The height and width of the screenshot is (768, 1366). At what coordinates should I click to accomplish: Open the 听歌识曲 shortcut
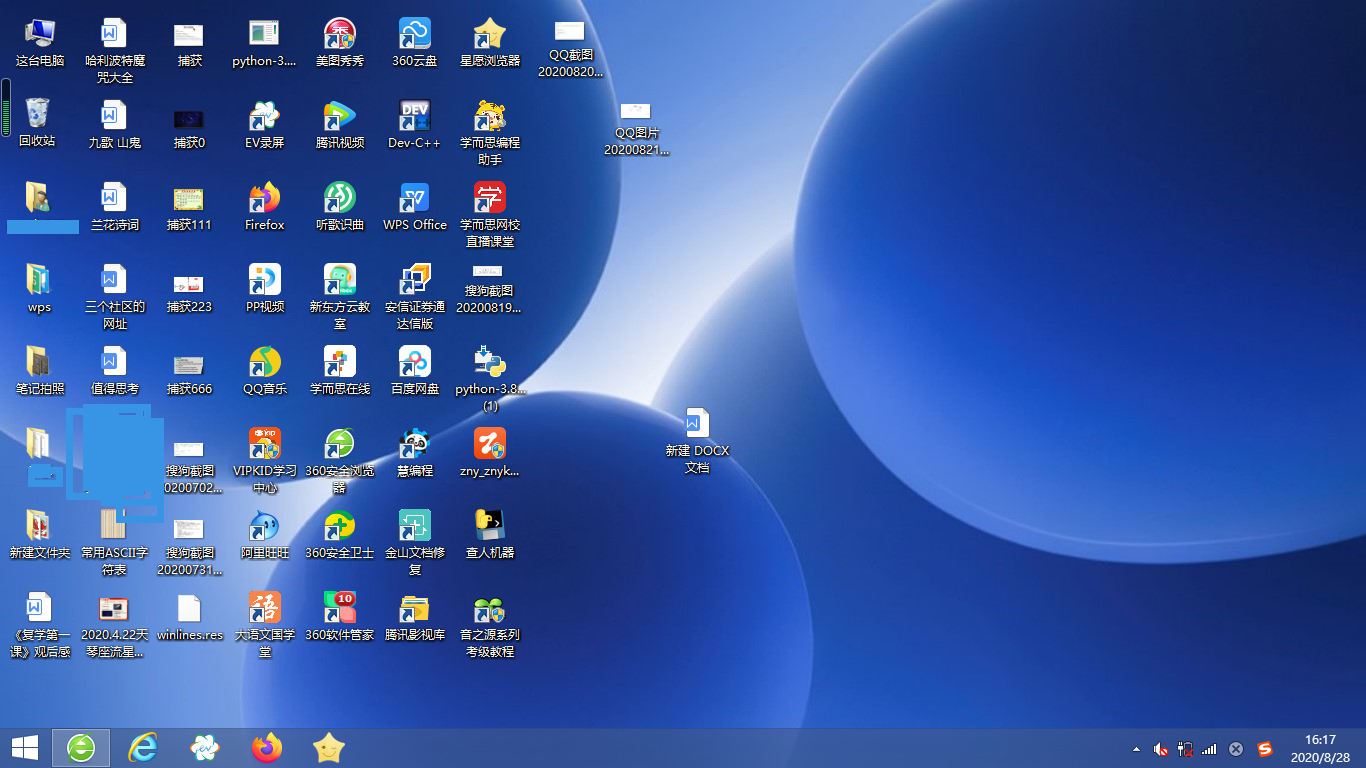[x=340, y=207]
